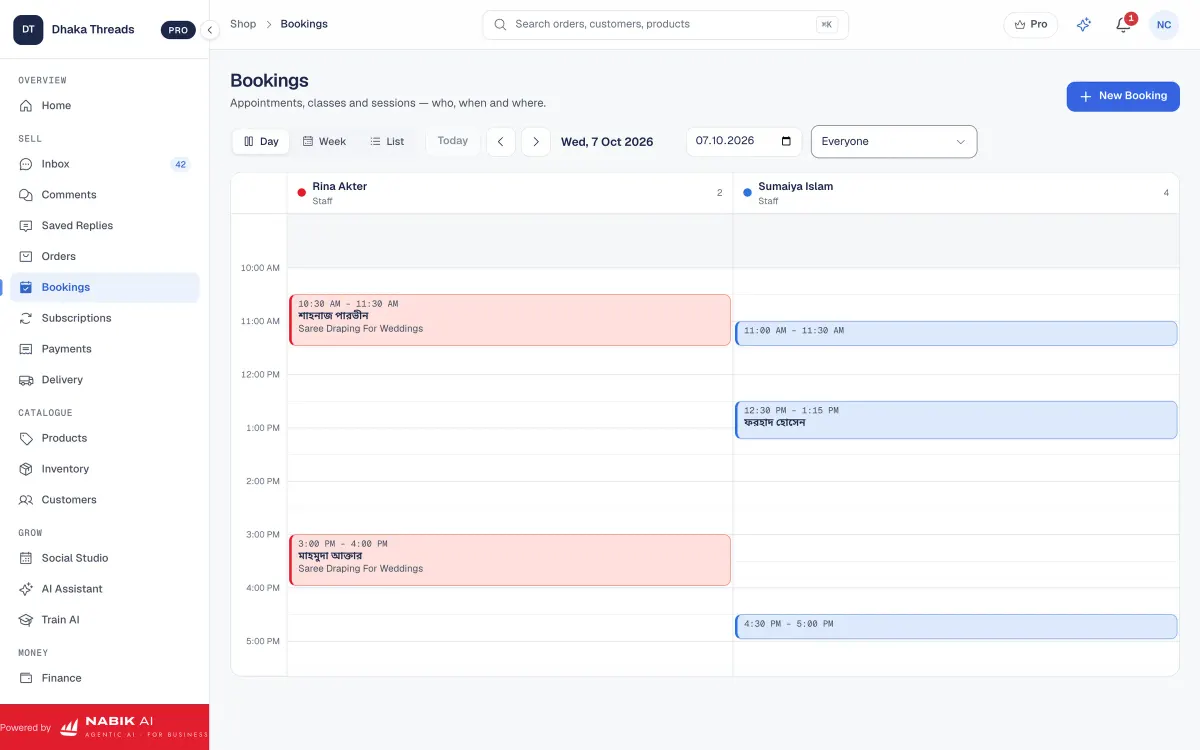Open Orders menu item

point(105,257)
